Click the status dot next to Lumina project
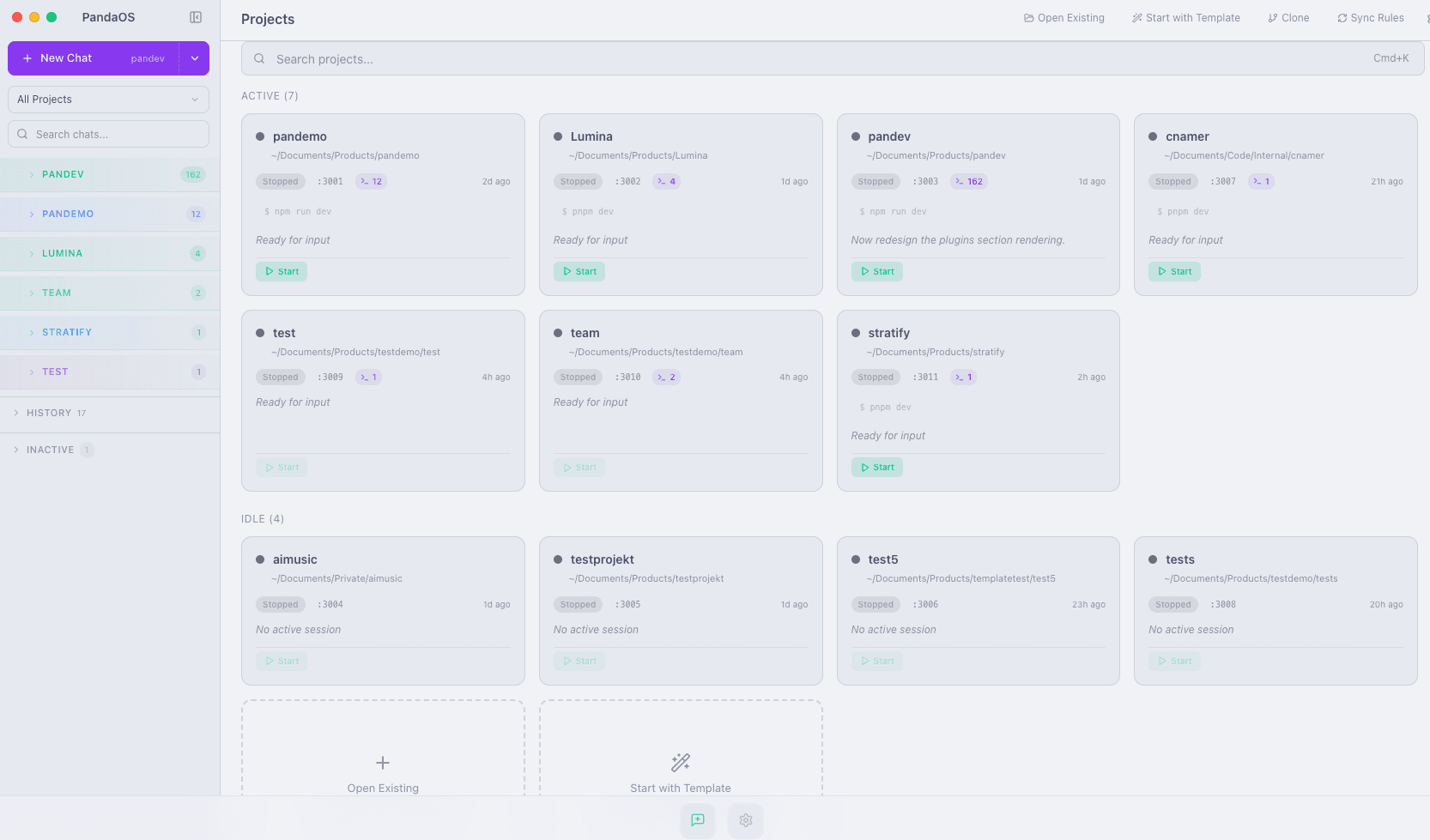1430x840 pixels. [x=557, y=136]
